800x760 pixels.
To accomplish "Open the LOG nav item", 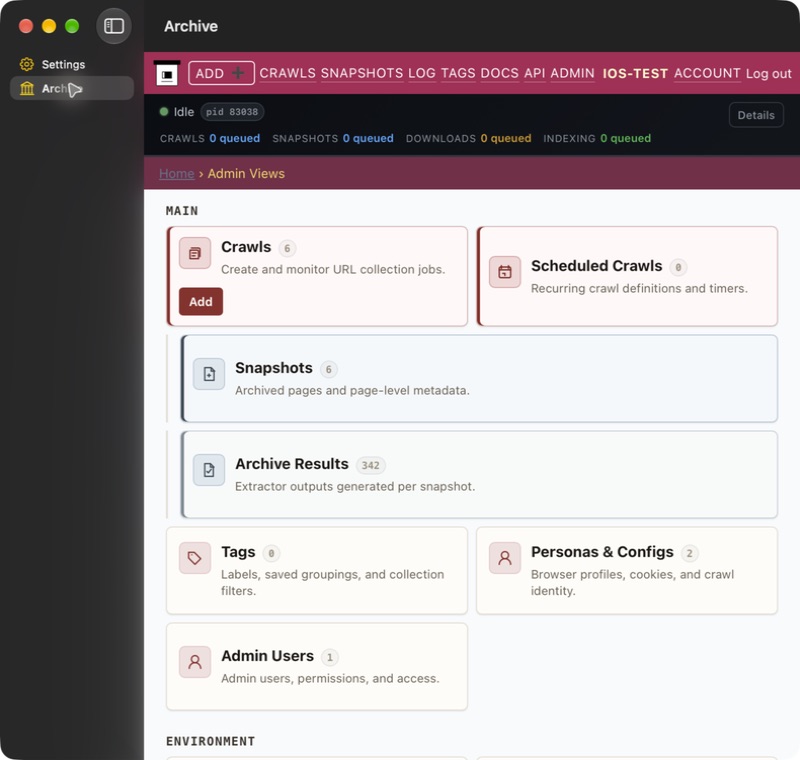I will click(422, 73).
